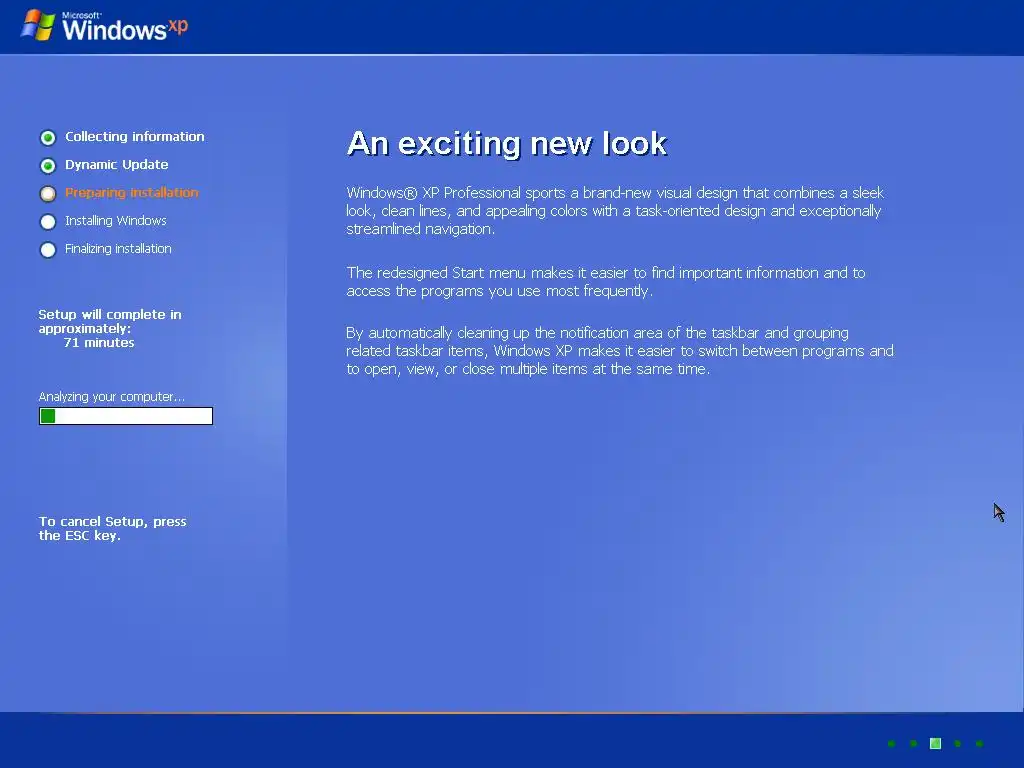1024x768 pixels.
Task: Click the paragraph about brand-new visual design
Action: [615, 210]
